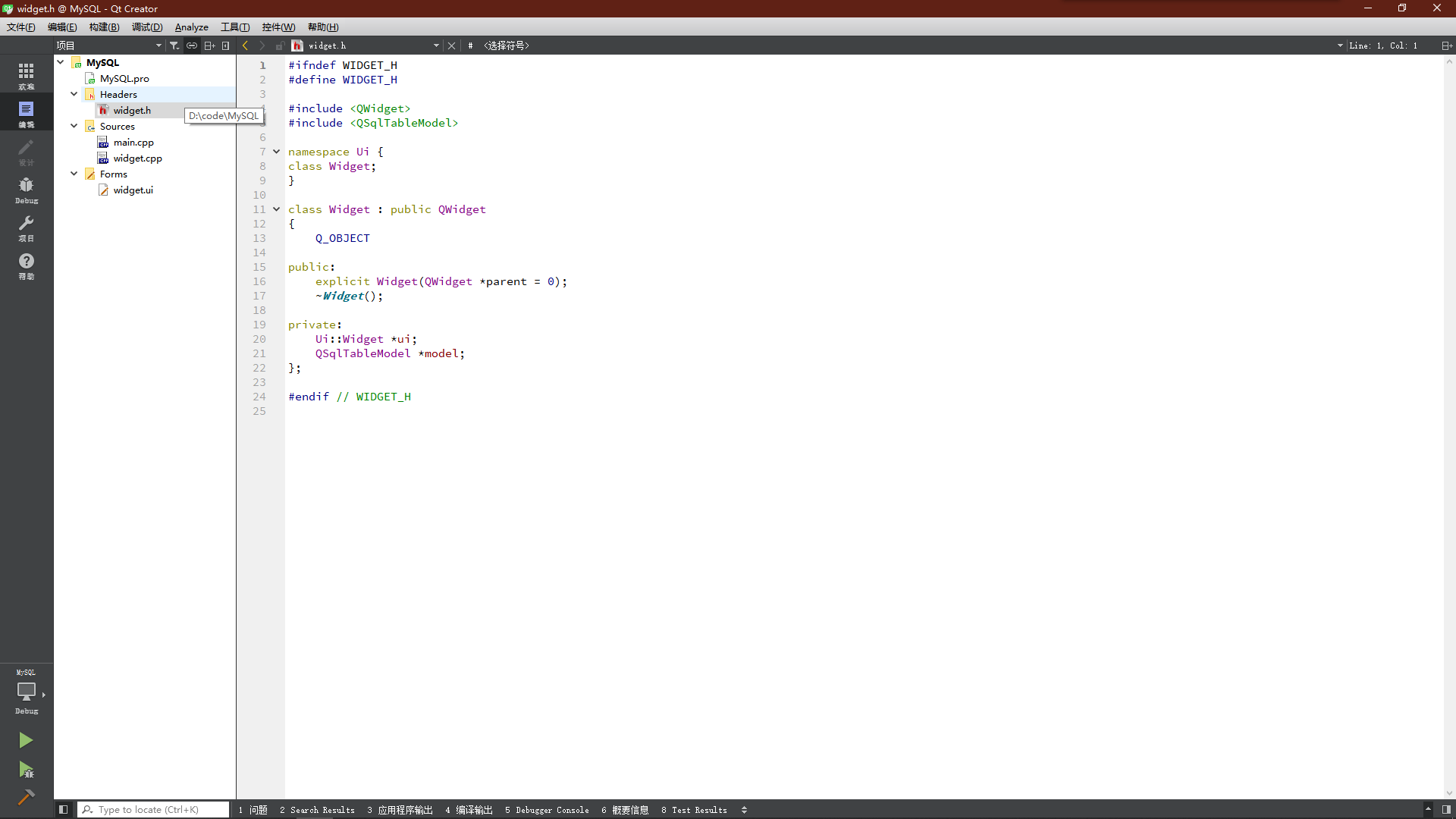Maximize the output panes with arrow

tap(1428, 810)
